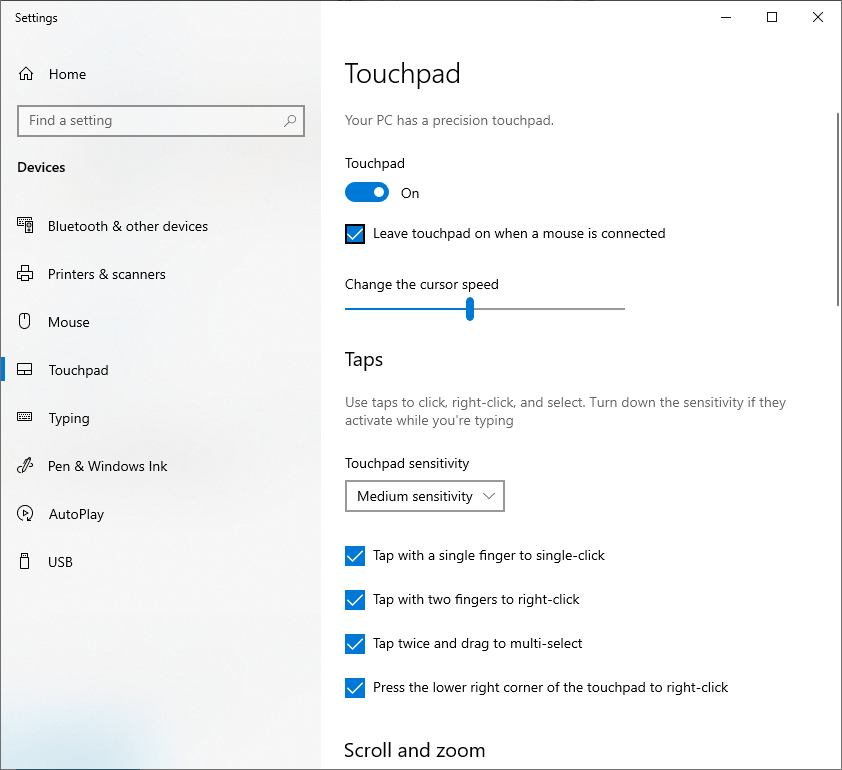Click the Home icon in sidebar
Screen dimensions: 842x770
tap(26, 74)
